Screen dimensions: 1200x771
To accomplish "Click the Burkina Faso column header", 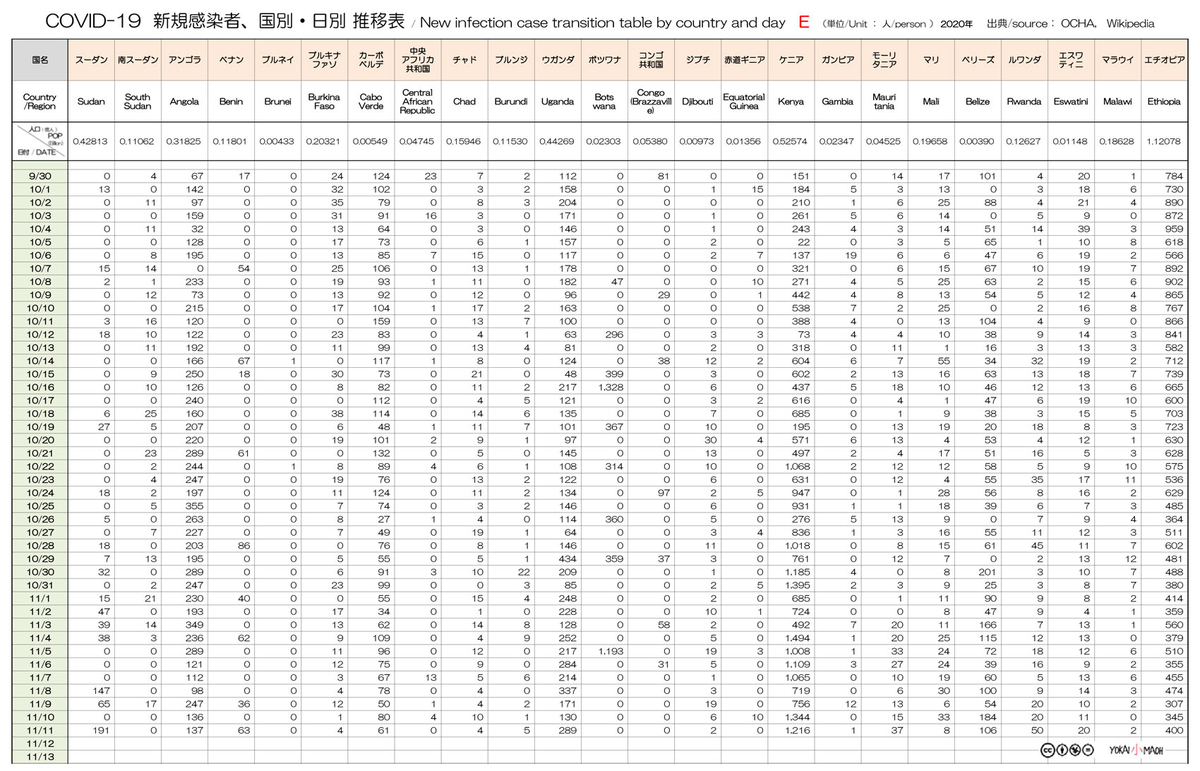I will tap(324, 102).
